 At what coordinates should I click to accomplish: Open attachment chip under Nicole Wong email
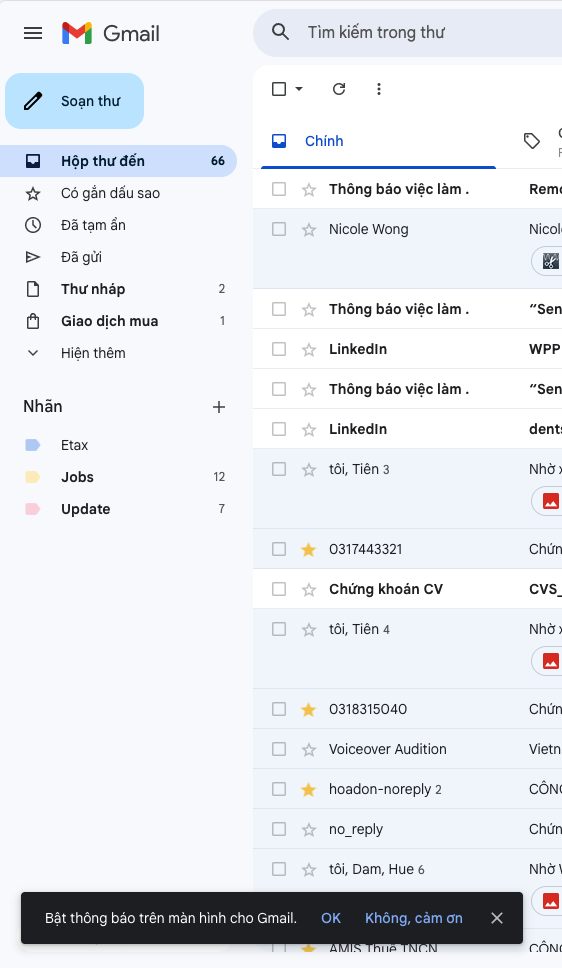(547, 261)
